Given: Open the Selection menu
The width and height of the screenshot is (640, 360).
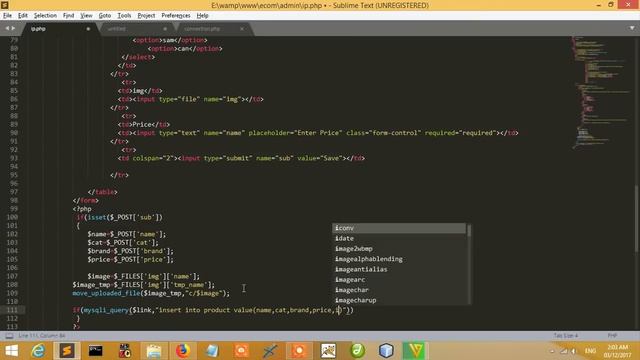Looking at the screenshot, I should coord(45,16).
